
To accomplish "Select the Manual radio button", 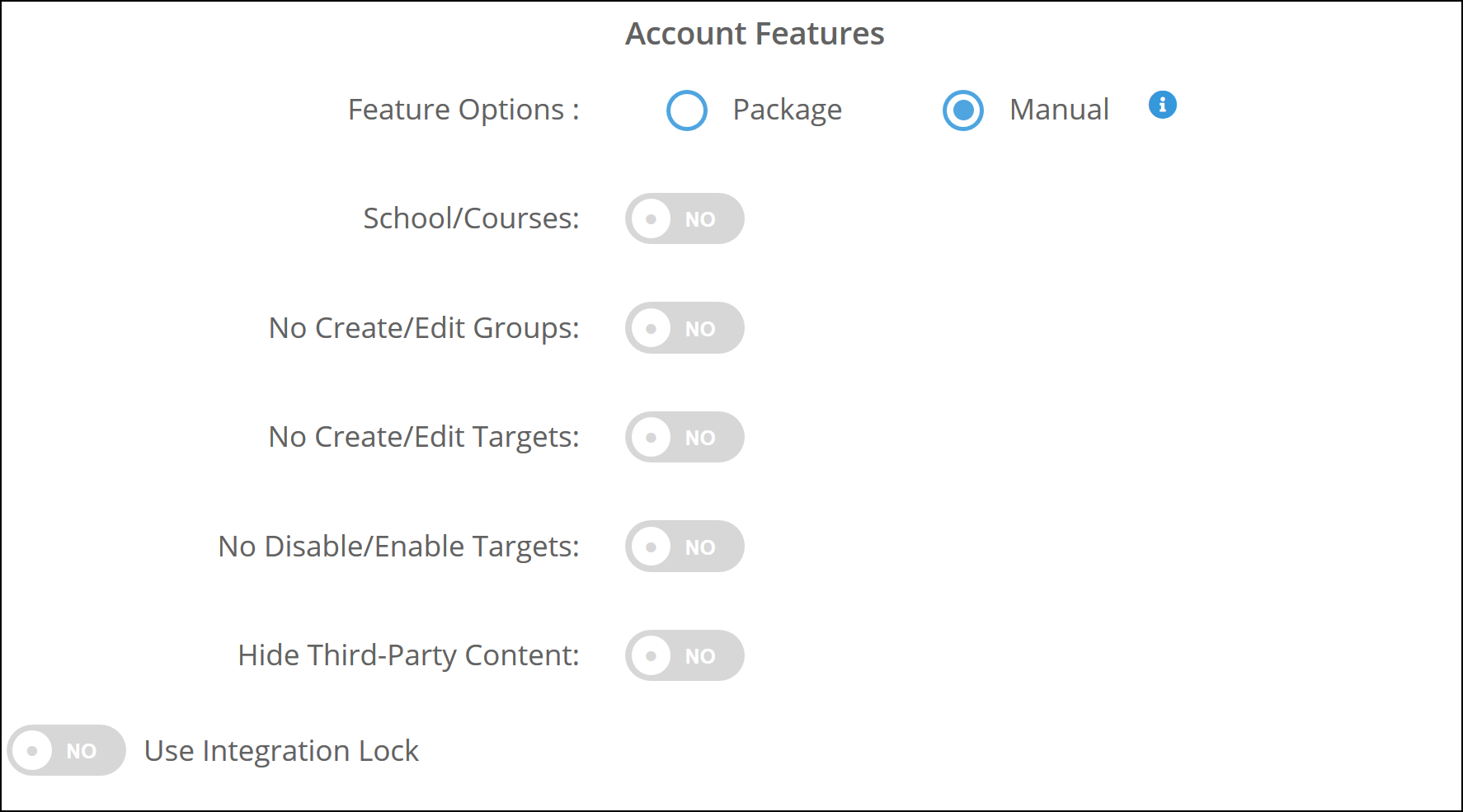I will (962, 110).
